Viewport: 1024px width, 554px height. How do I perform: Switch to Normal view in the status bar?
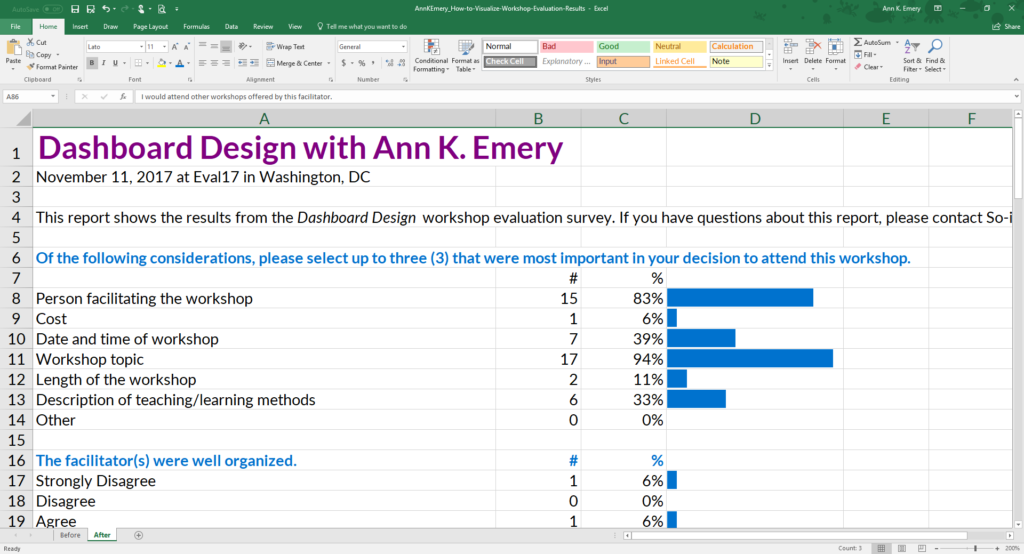[881, 548]
